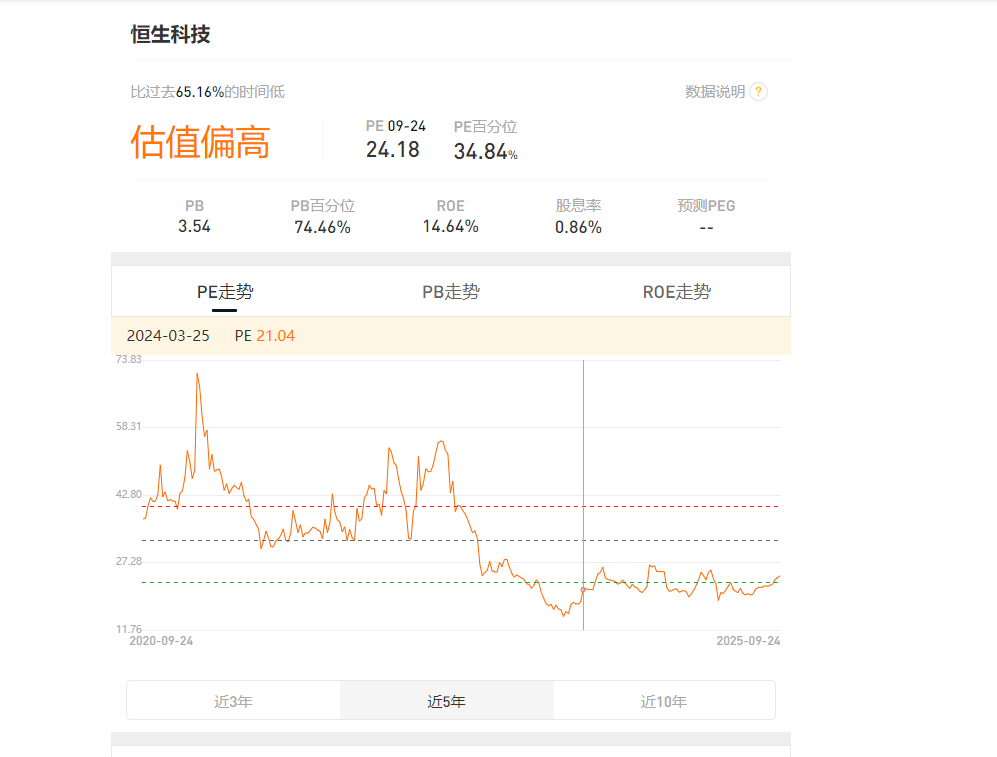
Task: Click the 股息率 value 0.86%
Action: [578, 227]
